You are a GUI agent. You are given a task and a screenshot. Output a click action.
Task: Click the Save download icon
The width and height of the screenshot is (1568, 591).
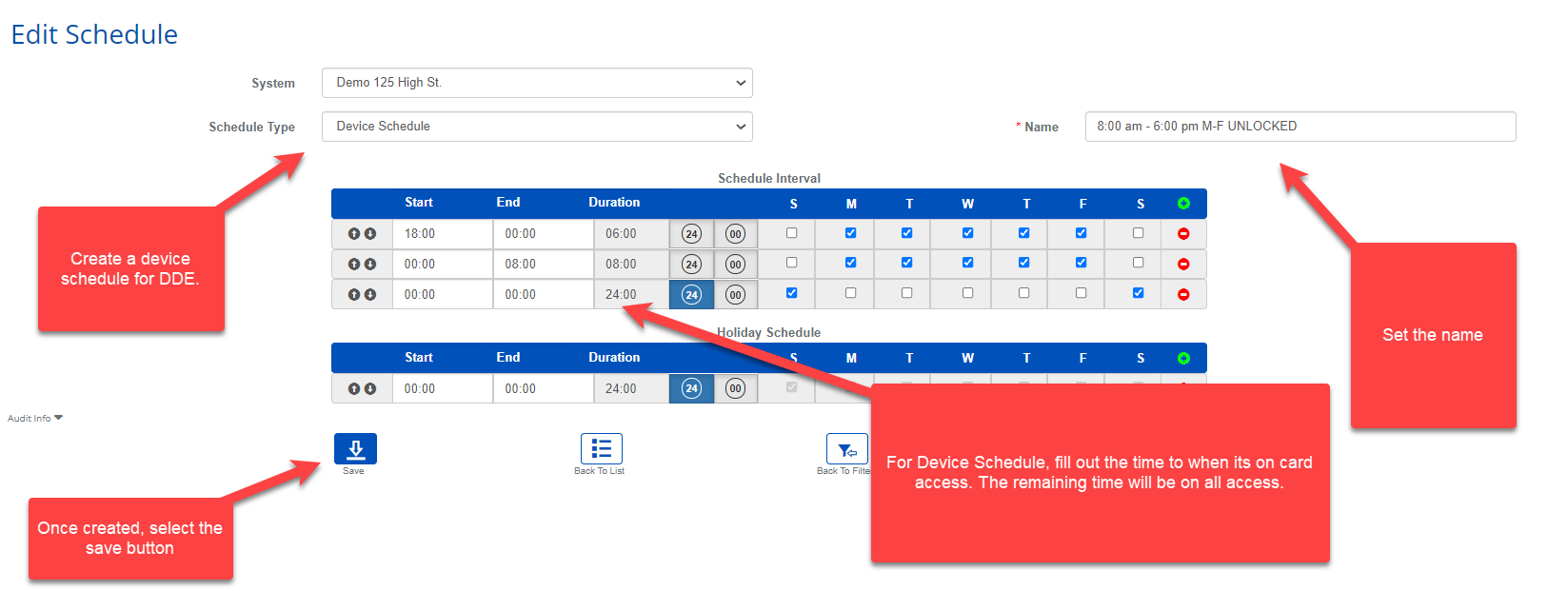click(x=355, y=449)
